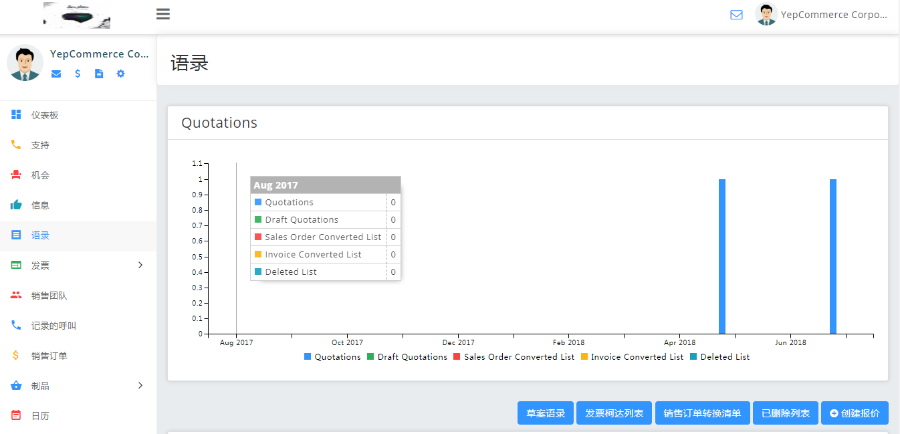Open the YepCommerce Corpo... user dropdown
This screenshot has width=900, height=434.
[x=822, y=15]
